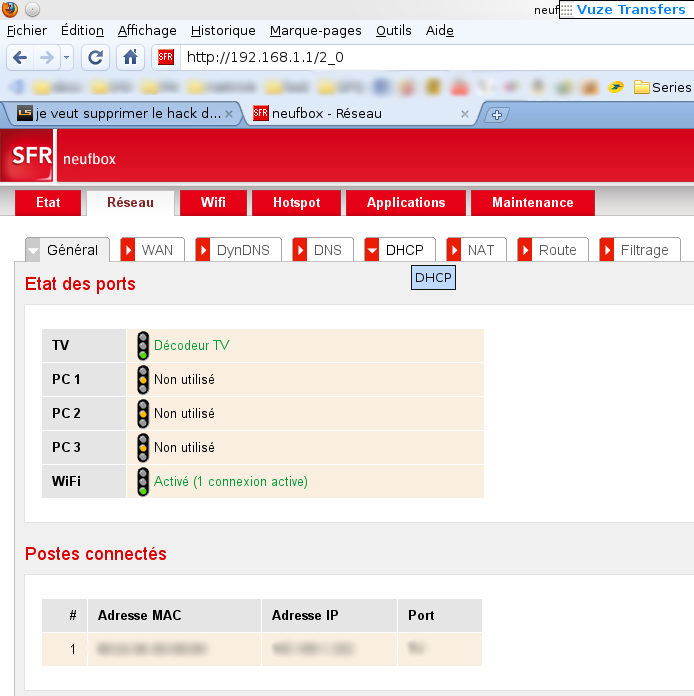The image size is (694, 696).
Task: Click the TV port traffic light icon
Action: coord(143,346)
